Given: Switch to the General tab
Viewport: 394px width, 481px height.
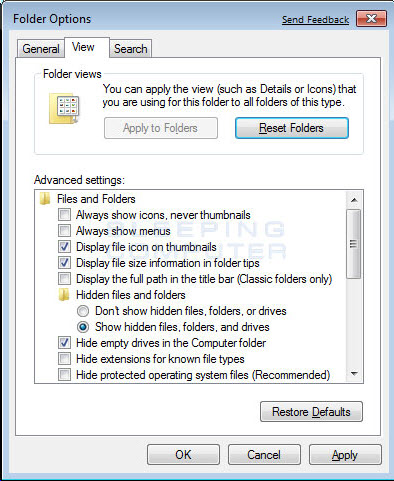Looking at the screenshot, I should point(41,49).
